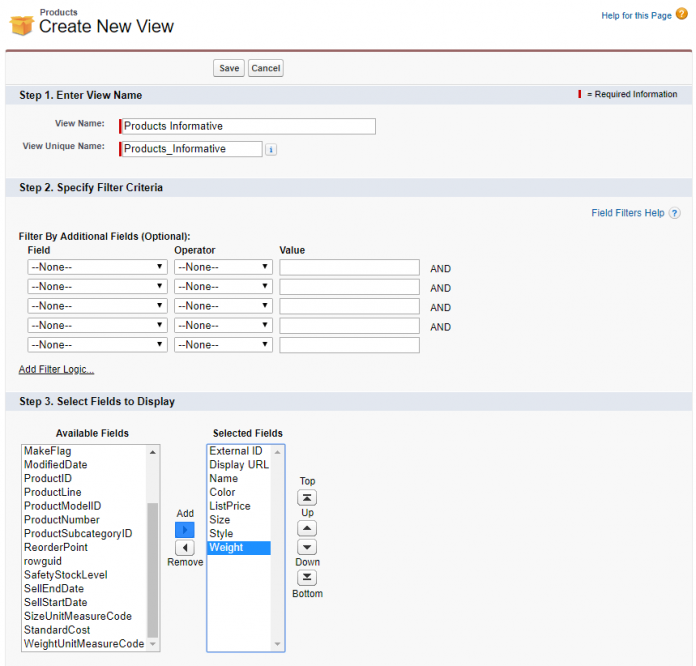
Task: Open the Add Filter Logic link
Action: pos(56,370)
